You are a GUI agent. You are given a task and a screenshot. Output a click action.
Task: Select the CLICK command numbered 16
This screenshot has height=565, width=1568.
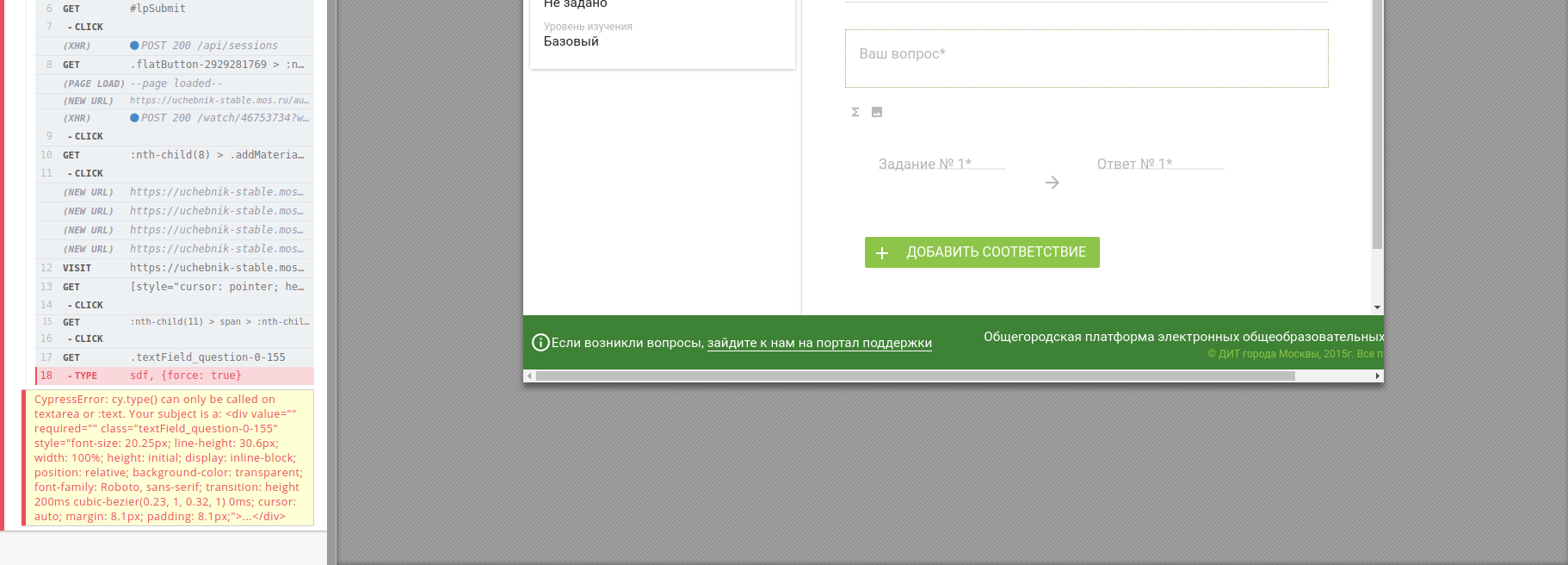click(x=175, y=339)
